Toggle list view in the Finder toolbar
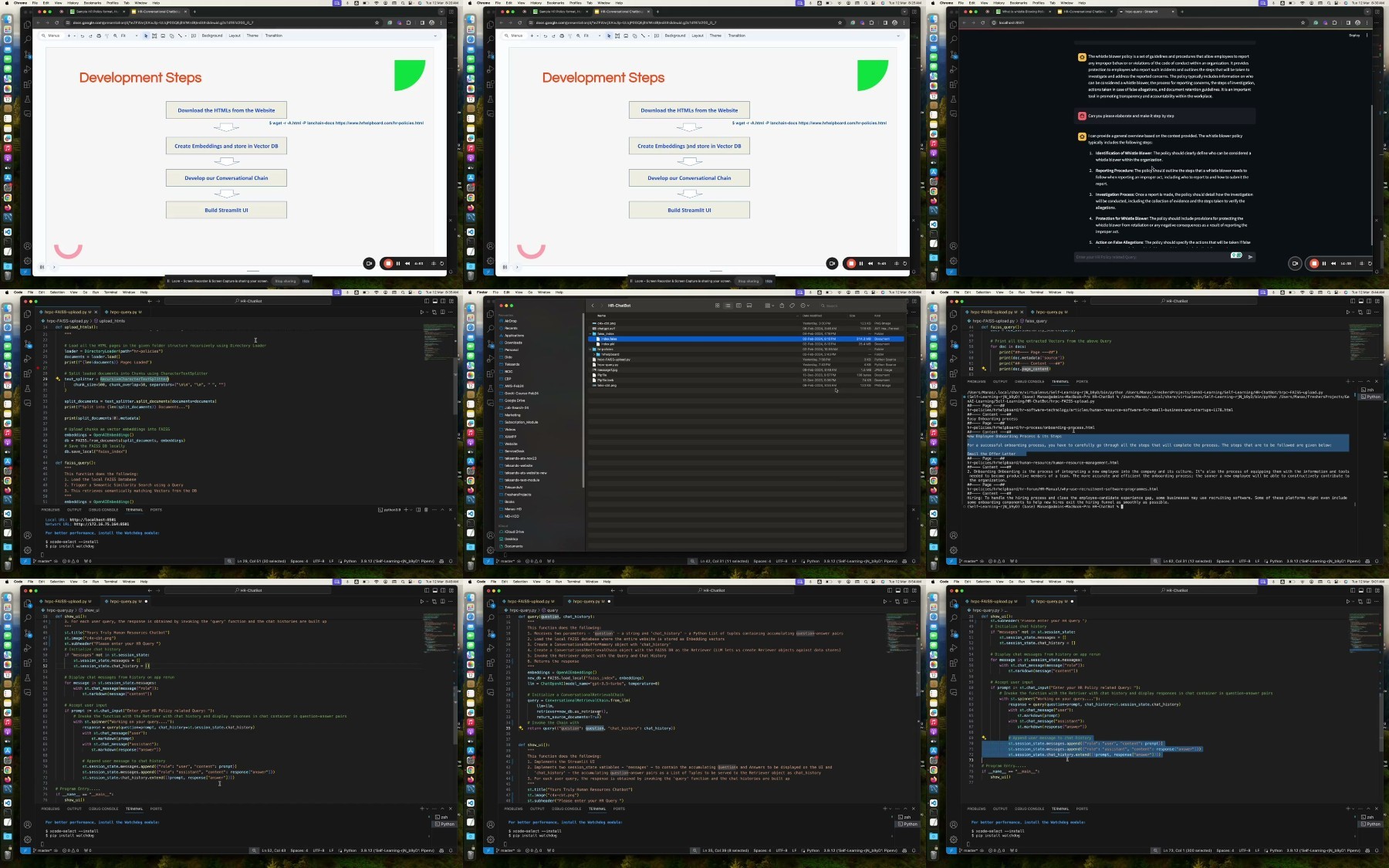Image resolution: width=1389 pixels, height=868 pixels. pos(728,306)
